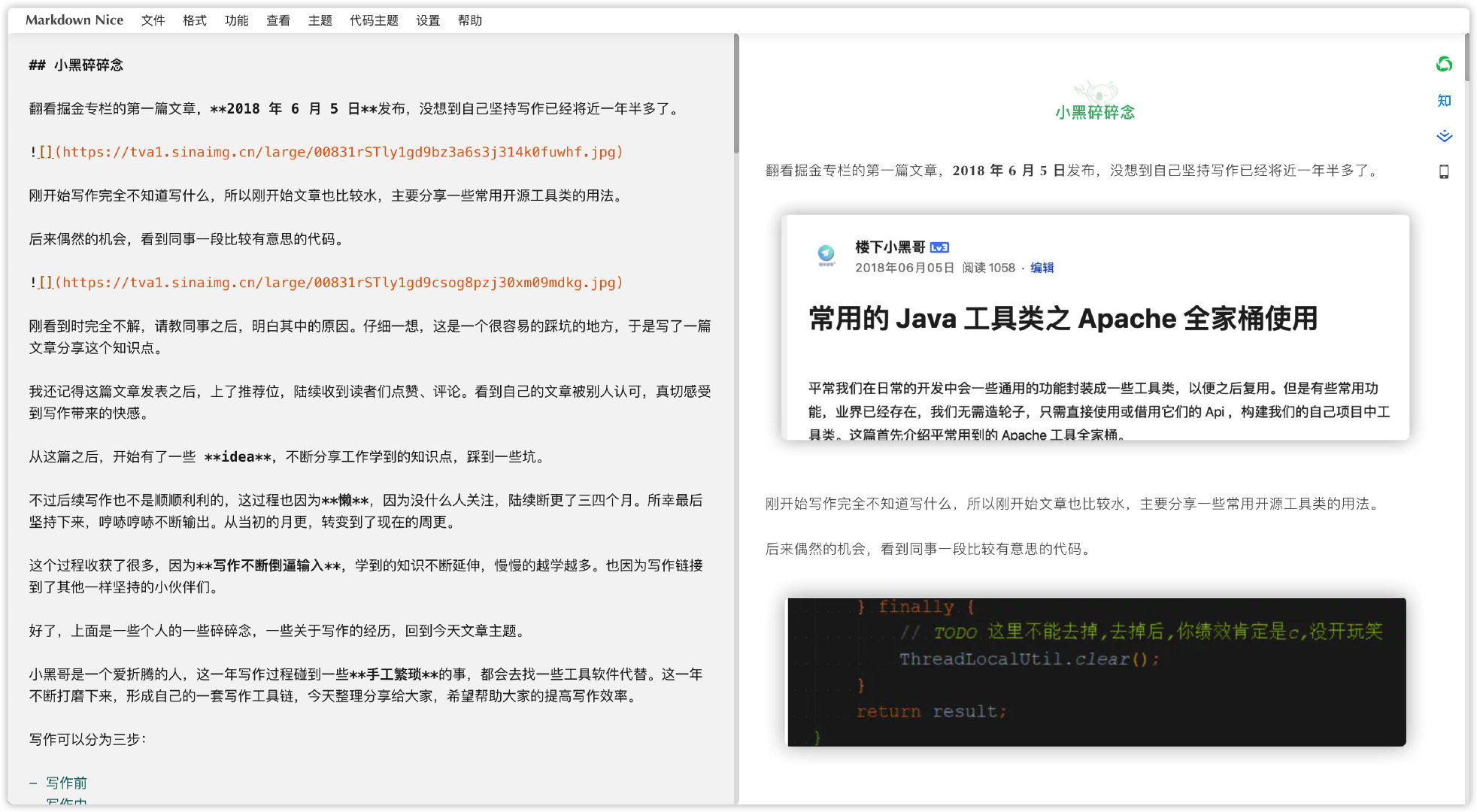
Task: Open the 帮助 menu
Action: [470, 20]
